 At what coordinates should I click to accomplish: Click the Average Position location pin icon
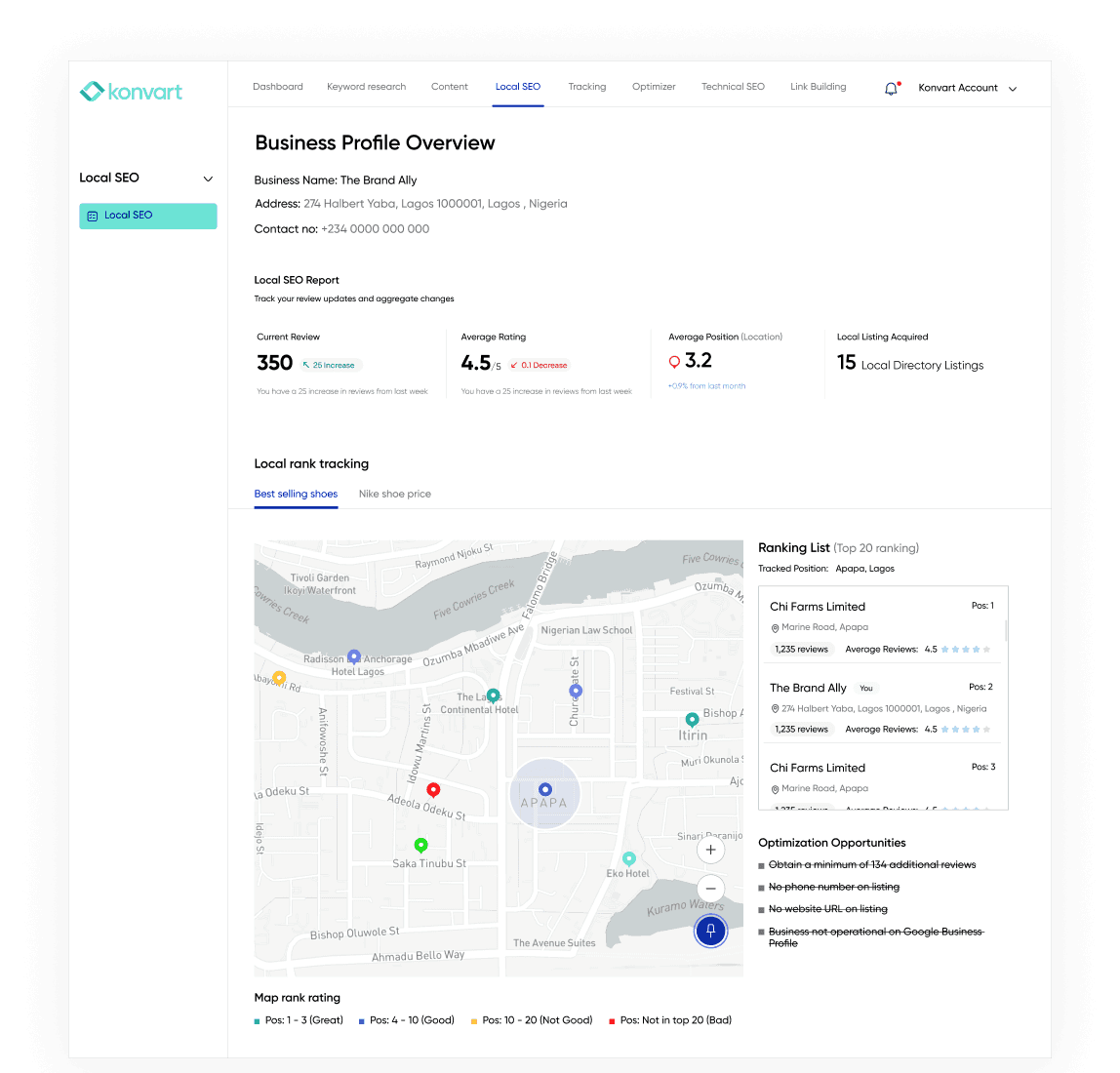click(674, 361)
